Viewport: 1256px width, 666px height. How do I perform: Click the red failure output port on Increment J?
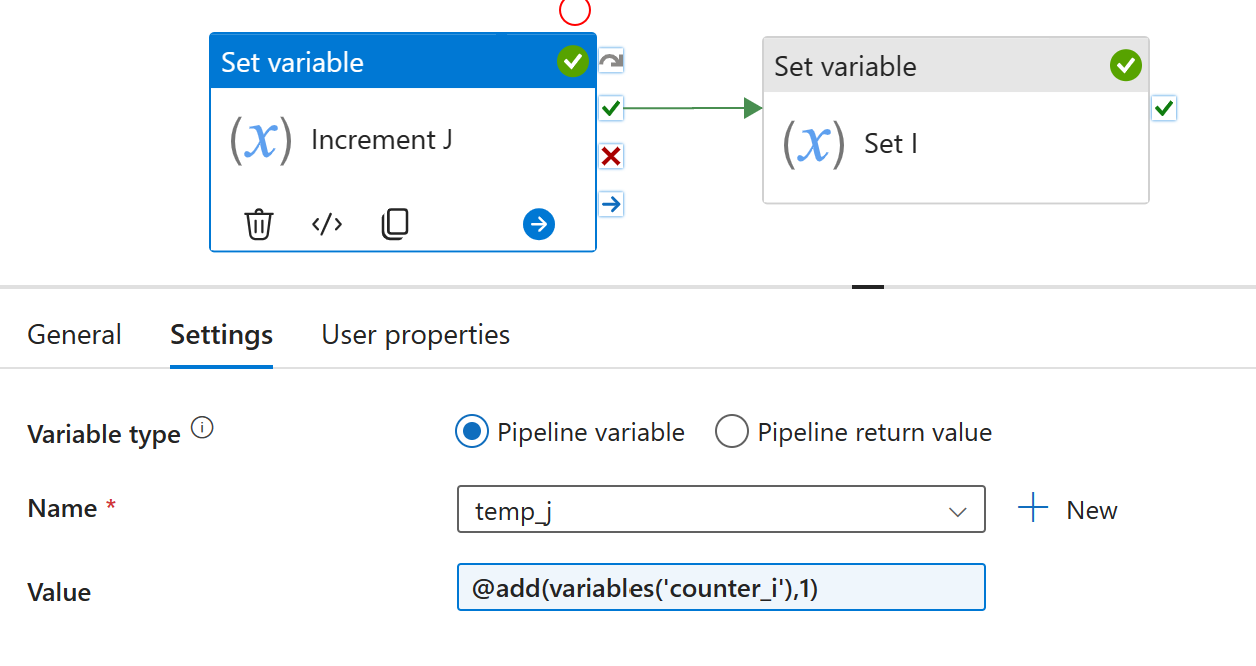[x=611, y=156]
